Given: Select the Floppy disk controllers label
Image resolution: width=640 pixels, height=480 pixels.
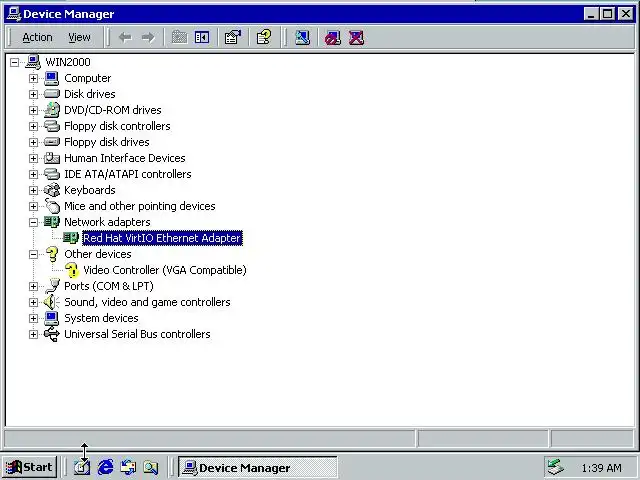Looking at the screenshot, I should 117,126.
